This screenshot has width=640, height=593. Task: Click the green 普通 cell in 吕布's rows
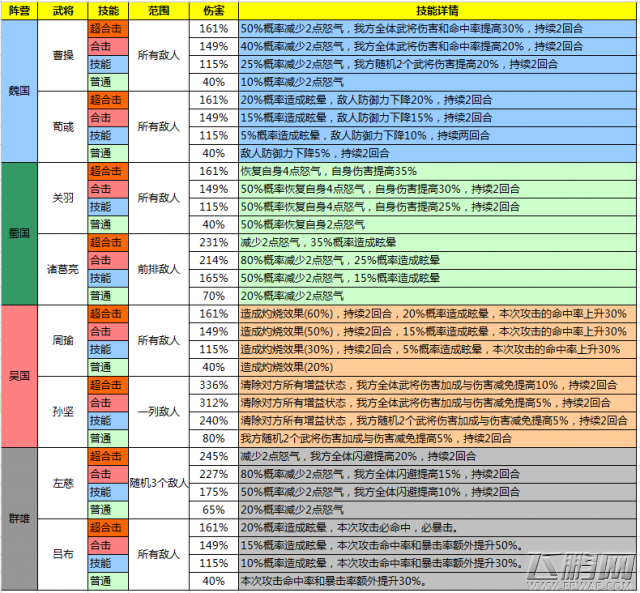click(108, 581)
